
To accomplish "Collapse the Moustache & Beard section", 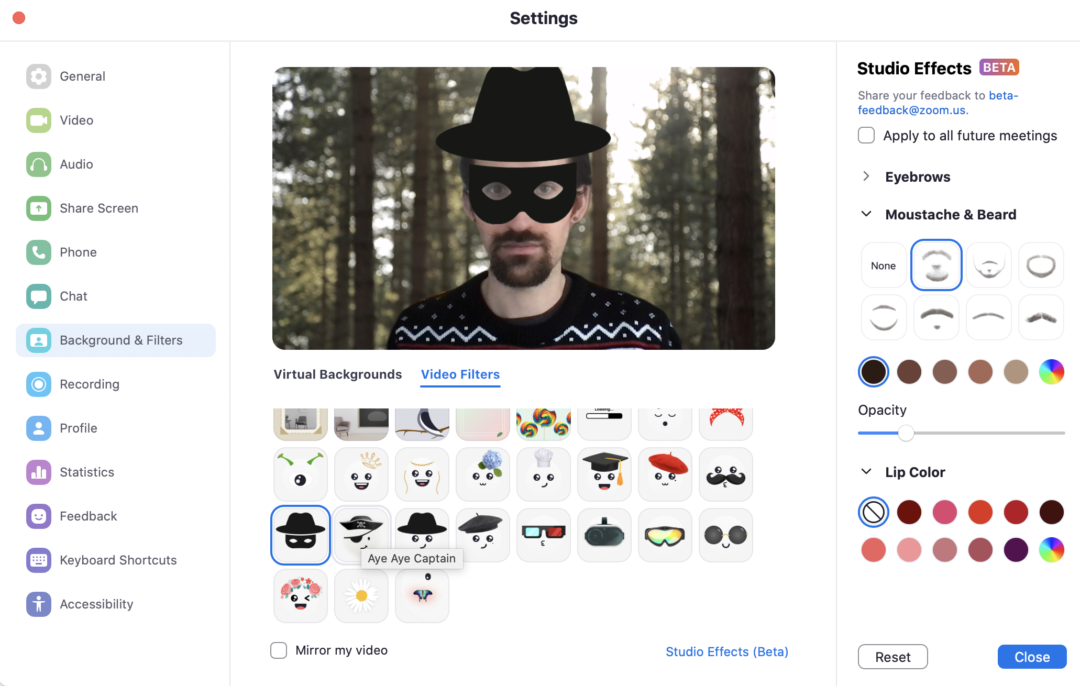I will coord(866,215).
